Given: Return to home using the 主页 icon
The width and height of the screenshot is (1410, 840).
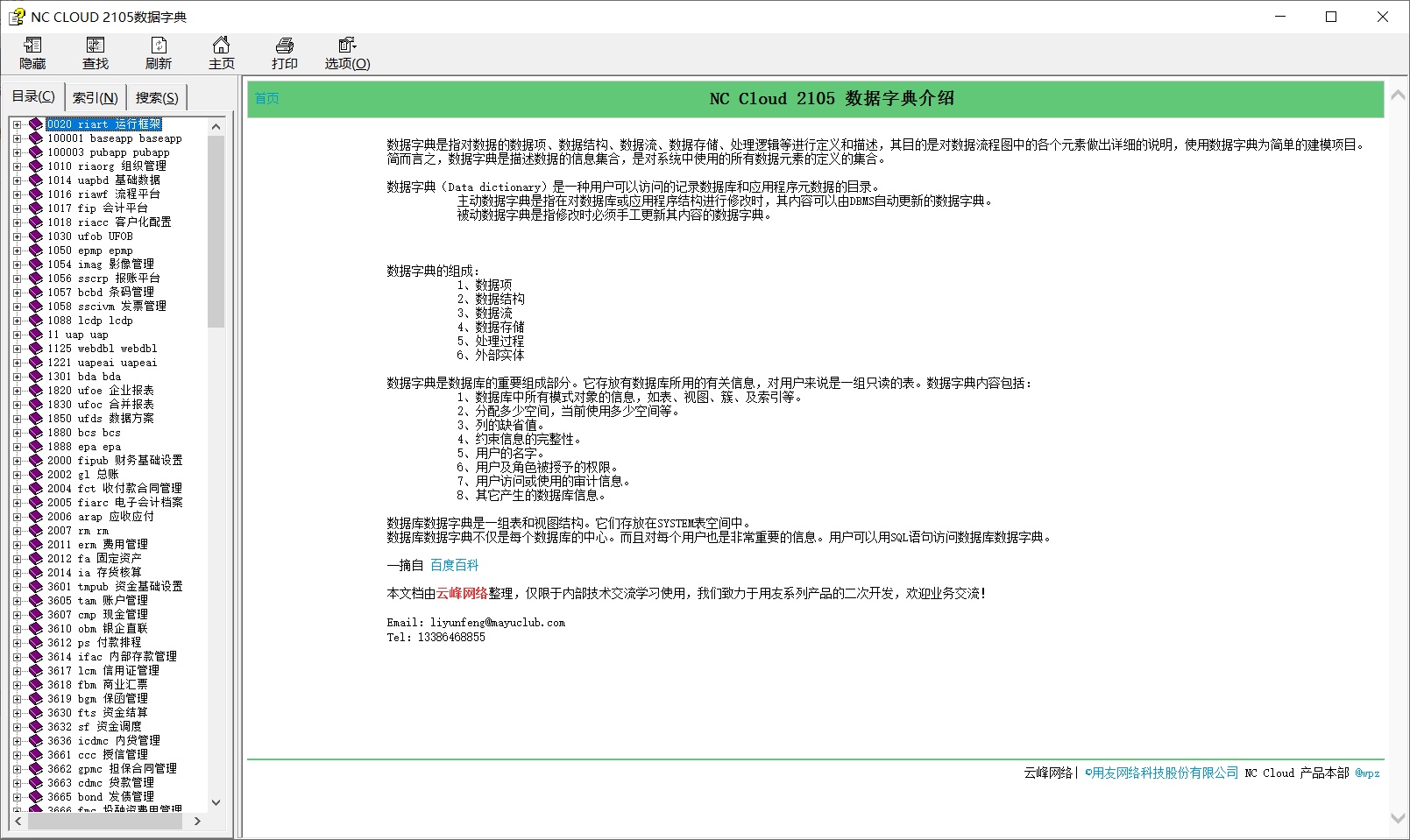Looking at the screenshot, I should tap(221, 52).
